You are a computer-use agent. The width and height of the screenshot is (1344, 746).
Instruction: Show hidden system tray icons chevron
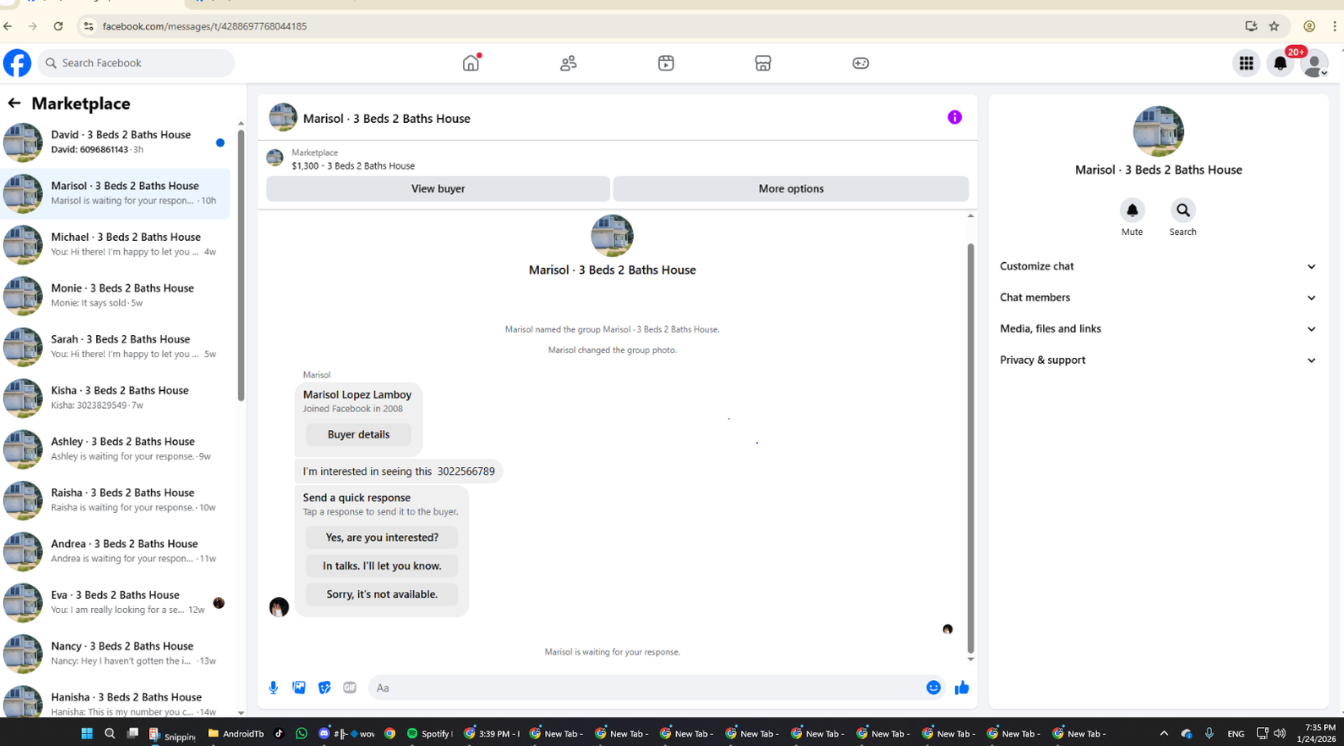tap(1163, 734)
